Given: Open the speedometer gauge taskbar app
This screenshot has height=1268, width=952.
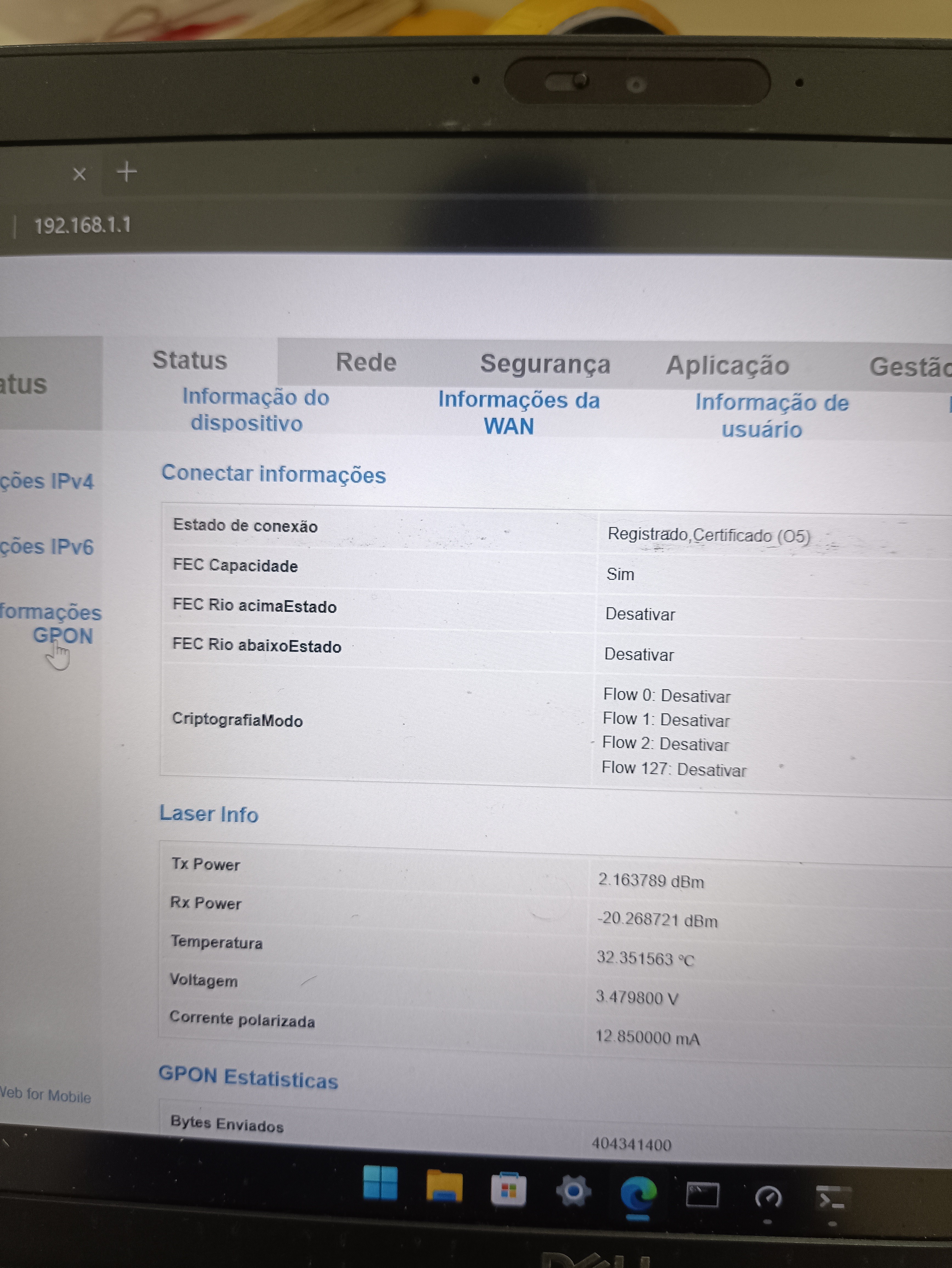Looking at the screenshot, I should [768, 1198].
